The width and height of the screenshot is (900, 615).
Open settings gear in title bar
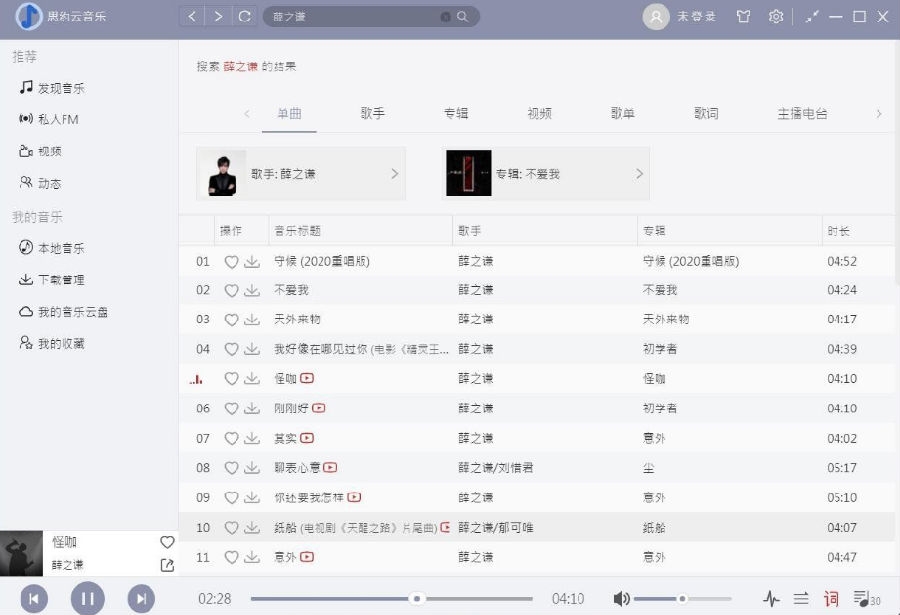point(775,16)
